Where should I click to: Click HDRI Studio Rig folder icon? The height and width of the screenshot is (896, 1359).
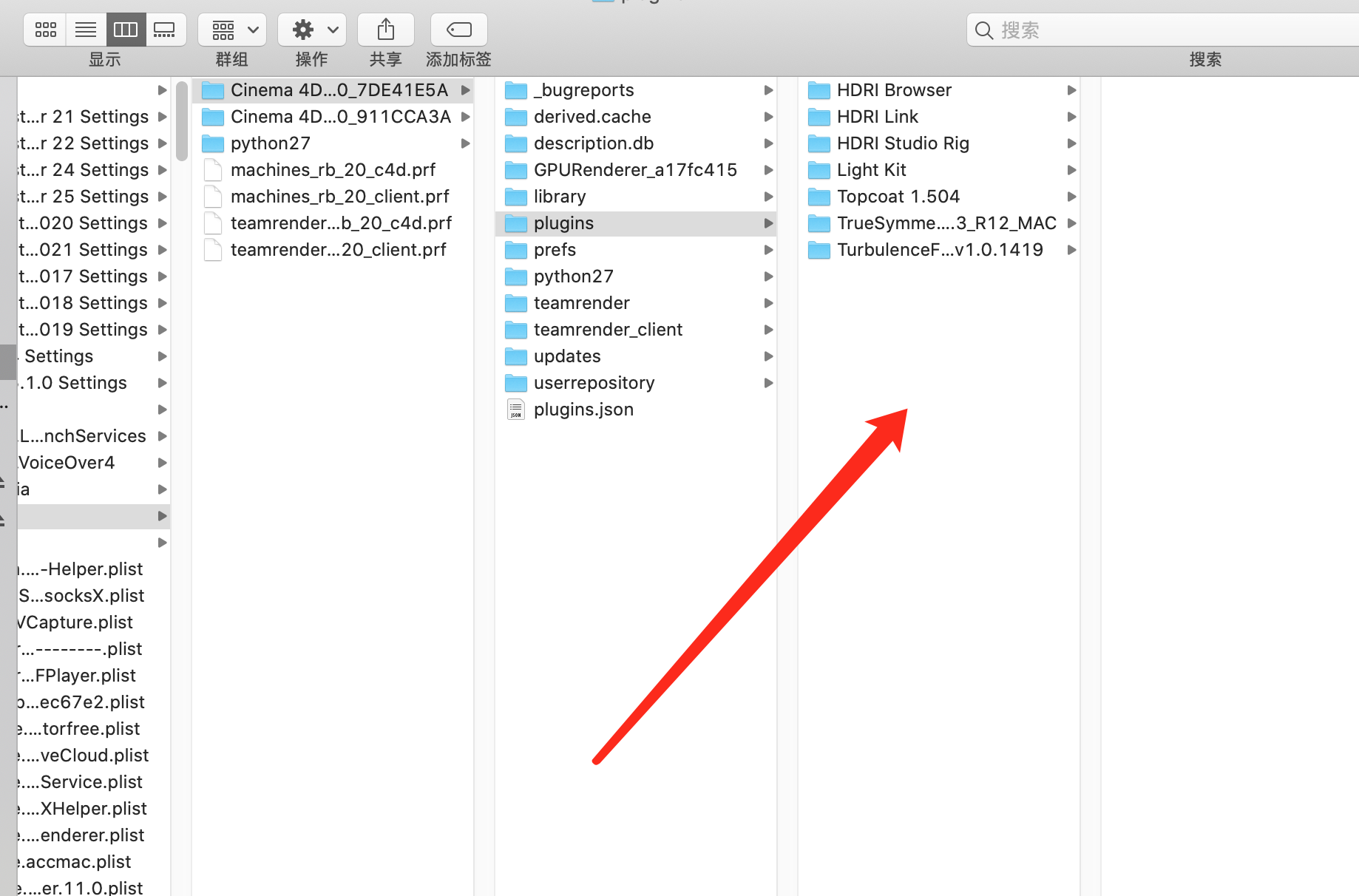(x=819, y=143)
